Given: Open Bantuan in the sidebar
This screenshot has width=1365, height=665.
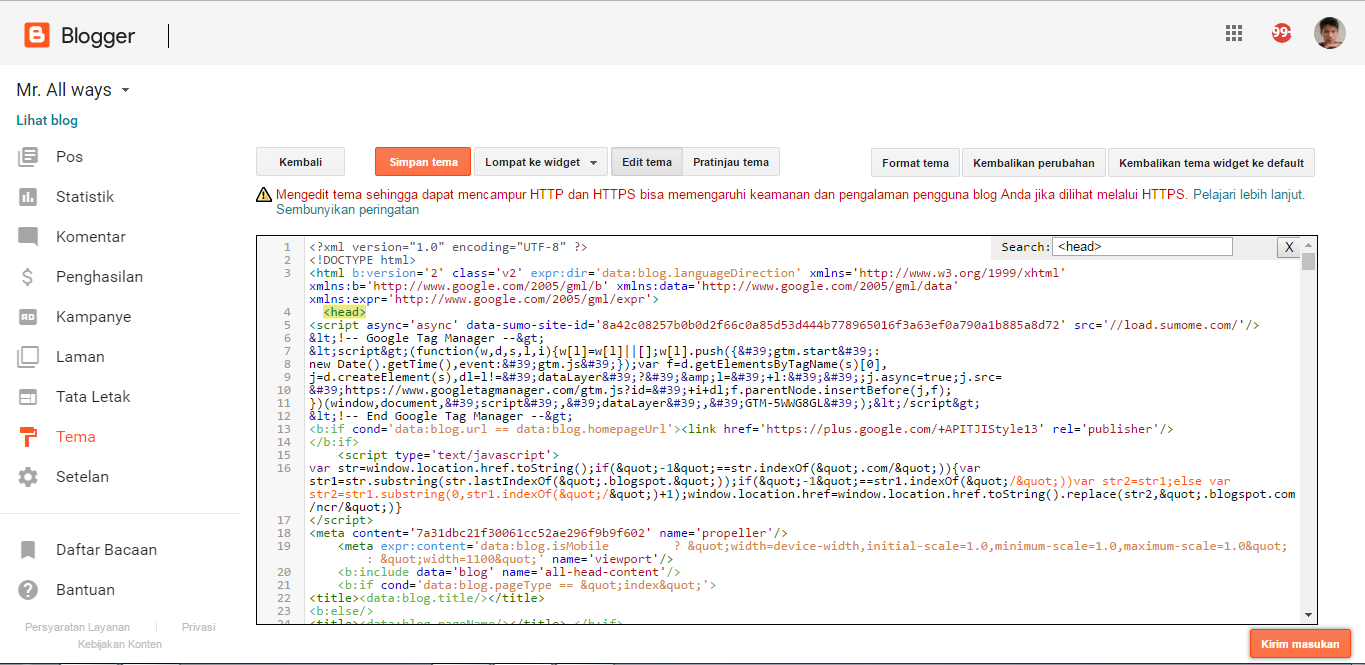Looking at the screenshot, I should pos(85,590).
